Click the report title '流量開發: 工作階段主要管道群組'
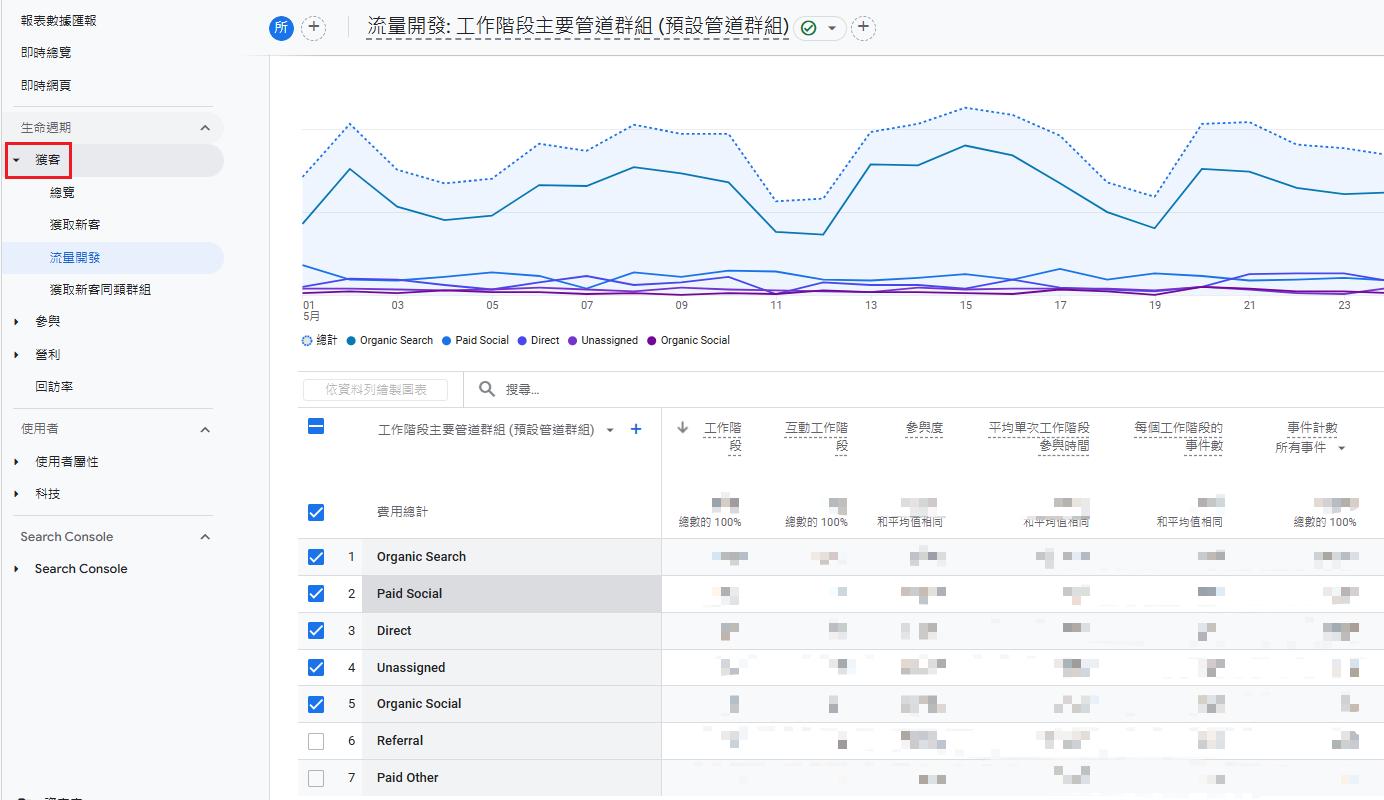This screenshot has height=800, width=1384. [578, 27]
